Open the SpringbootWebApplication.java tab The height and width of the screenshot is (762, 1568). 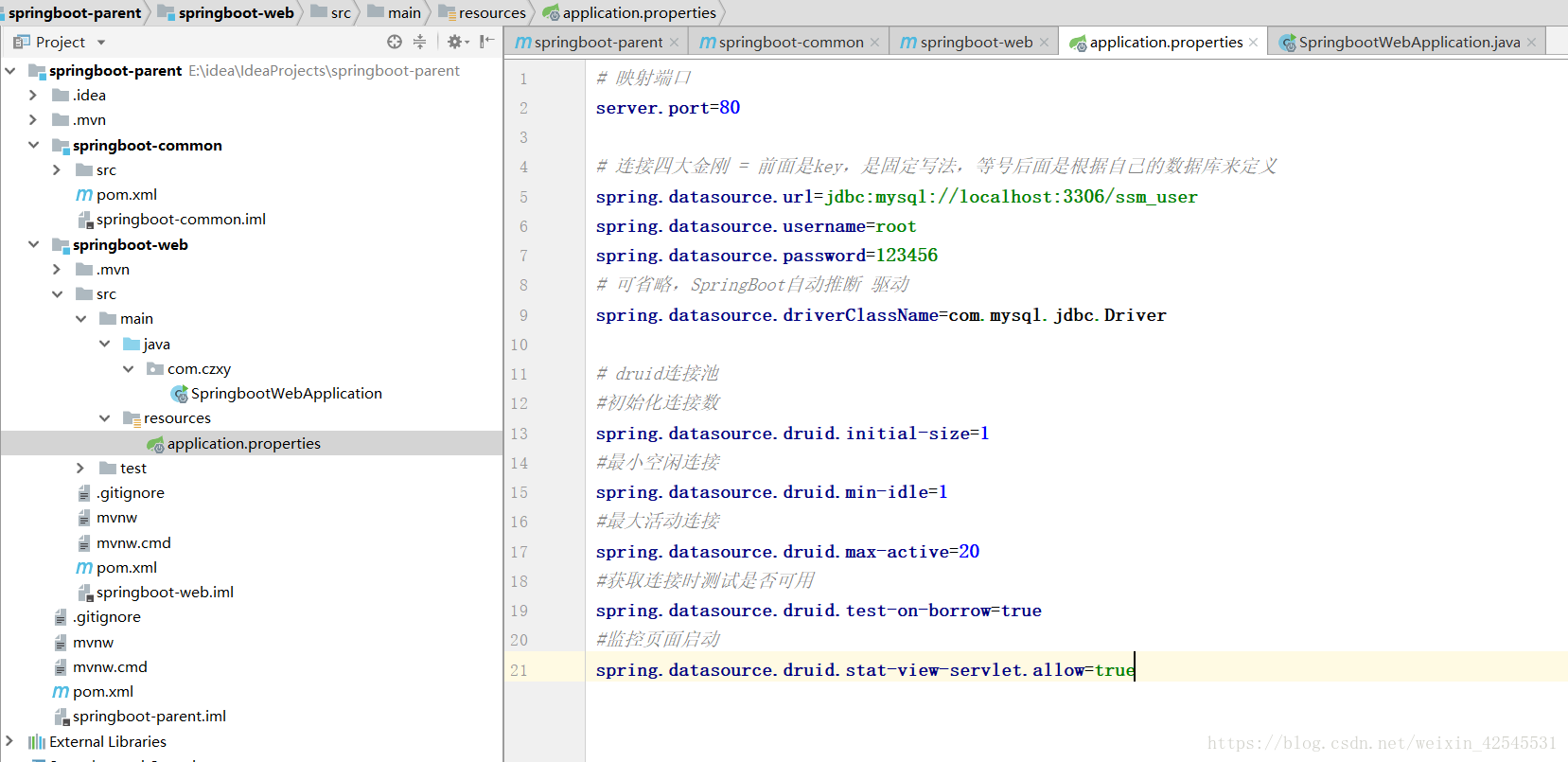coord(1408,43)
